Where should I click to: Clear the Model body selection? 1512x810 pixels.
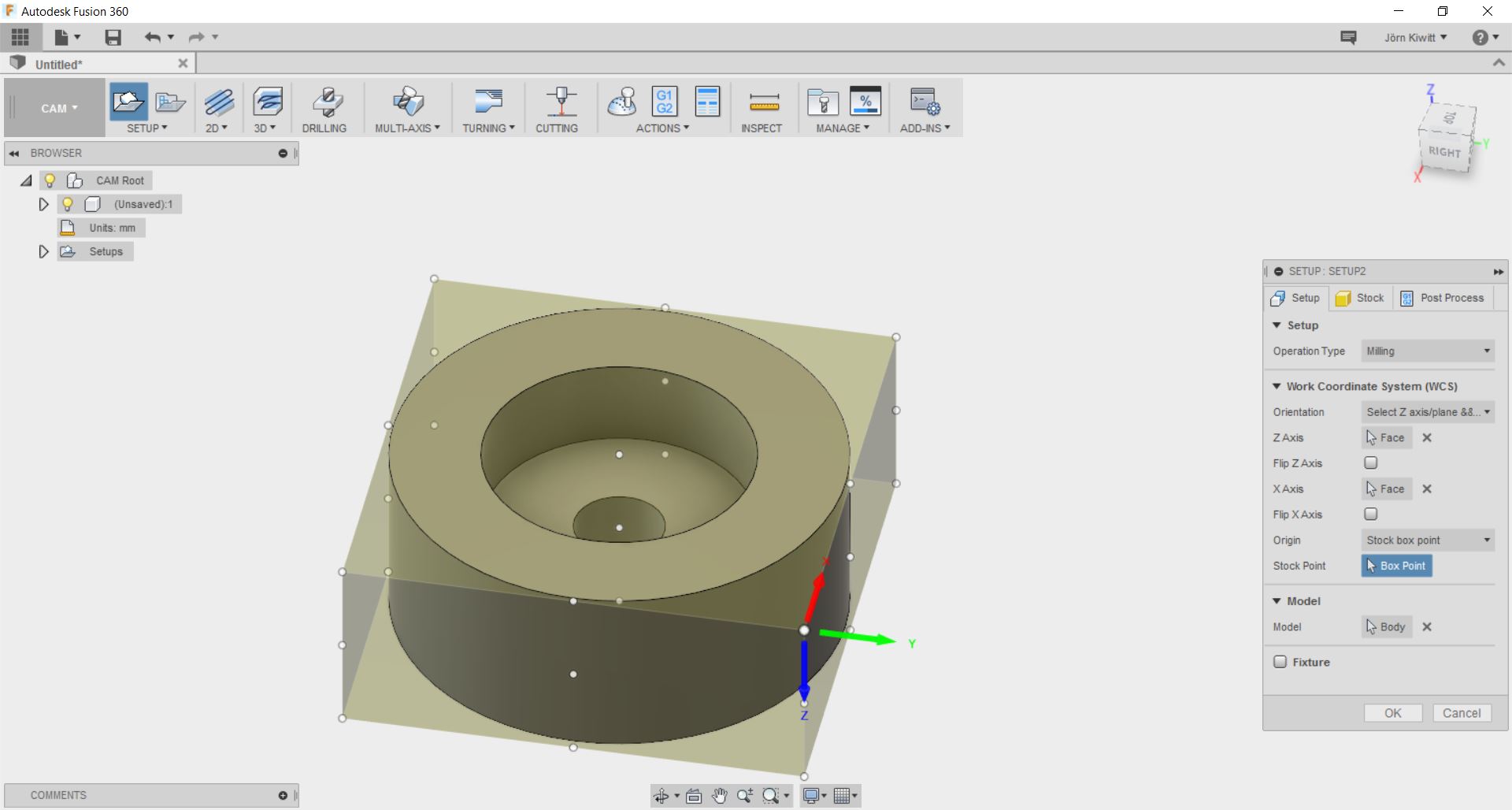[1427, 627]
